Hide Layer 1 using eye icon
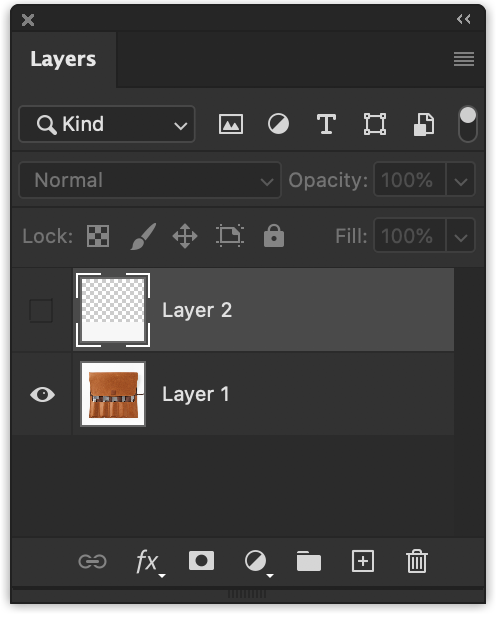 (43, 395)
